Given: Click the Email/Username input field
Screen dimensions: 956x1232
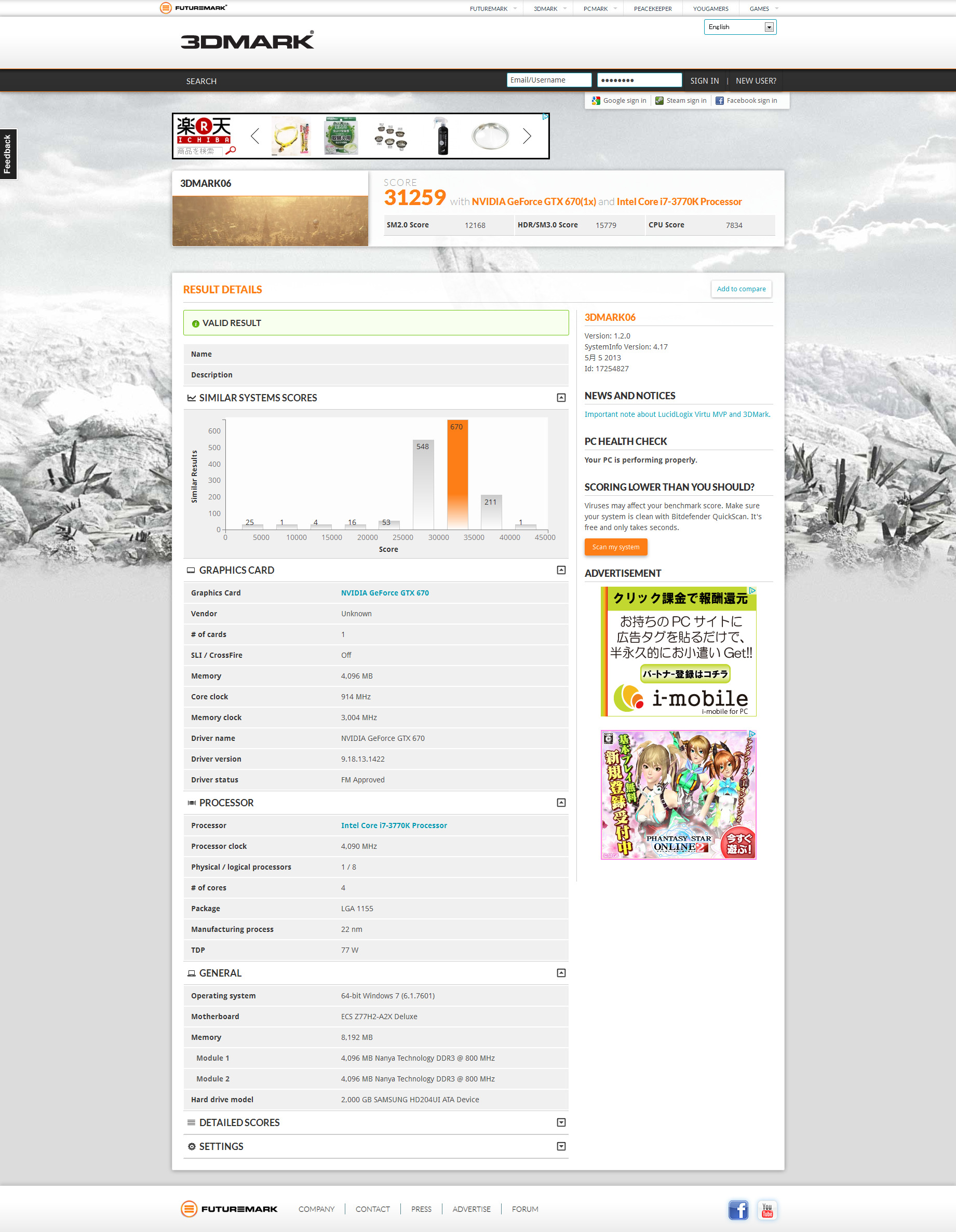Looking at the screenshot, I should [548, 80].
